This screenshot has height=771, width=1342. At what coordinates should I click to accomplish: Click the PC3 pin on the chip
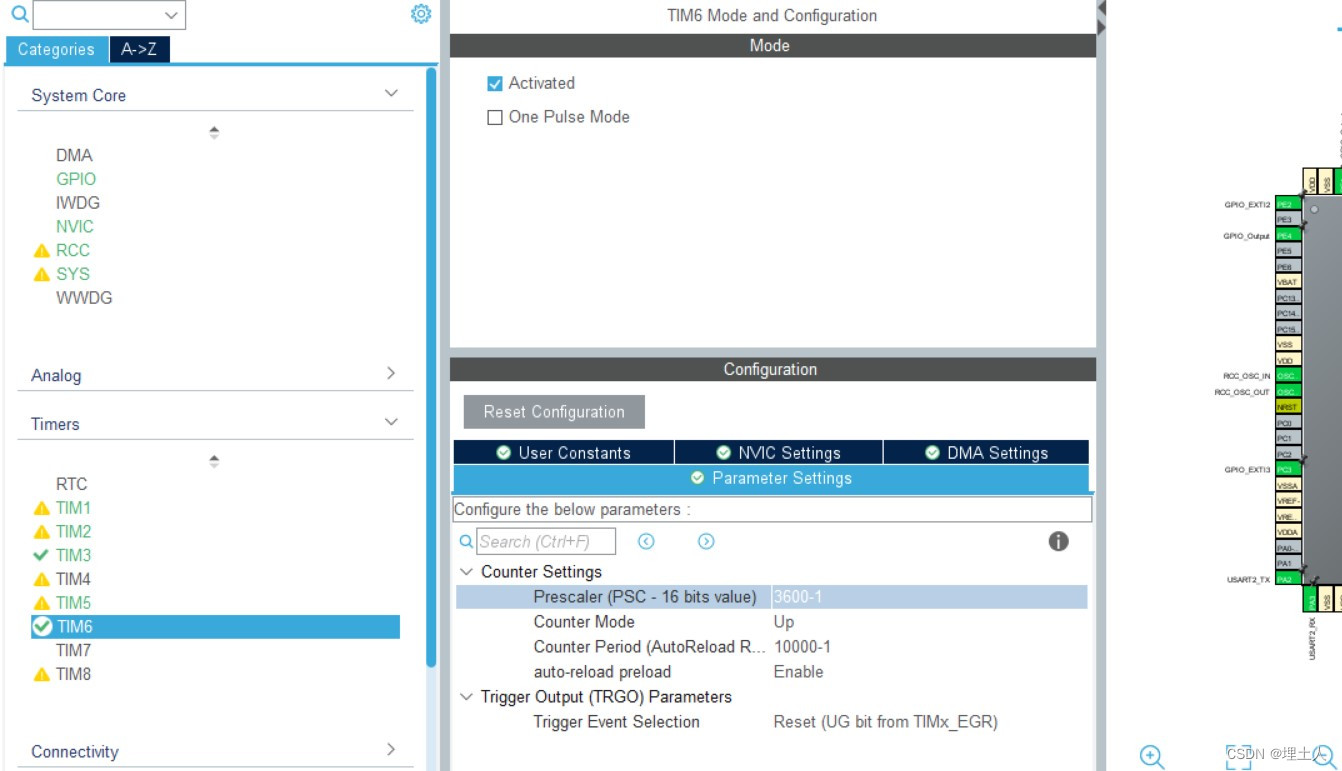tap(1287, 469)
